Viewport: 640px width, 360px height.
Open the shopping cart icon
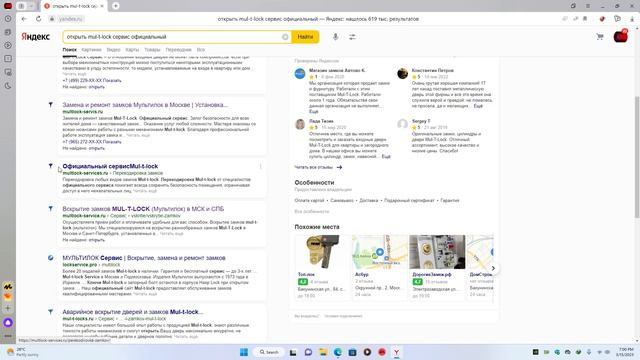click(600, 37)
